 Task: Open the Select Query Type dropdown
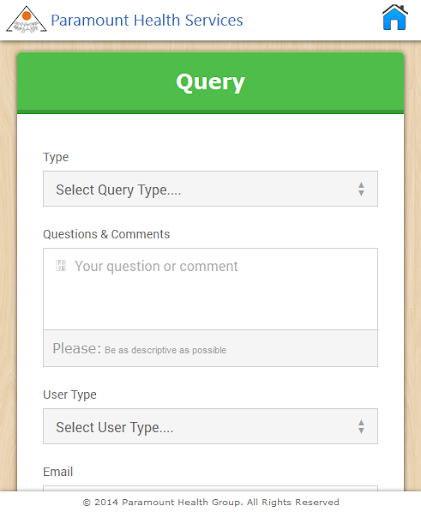[x=210, y=189]
